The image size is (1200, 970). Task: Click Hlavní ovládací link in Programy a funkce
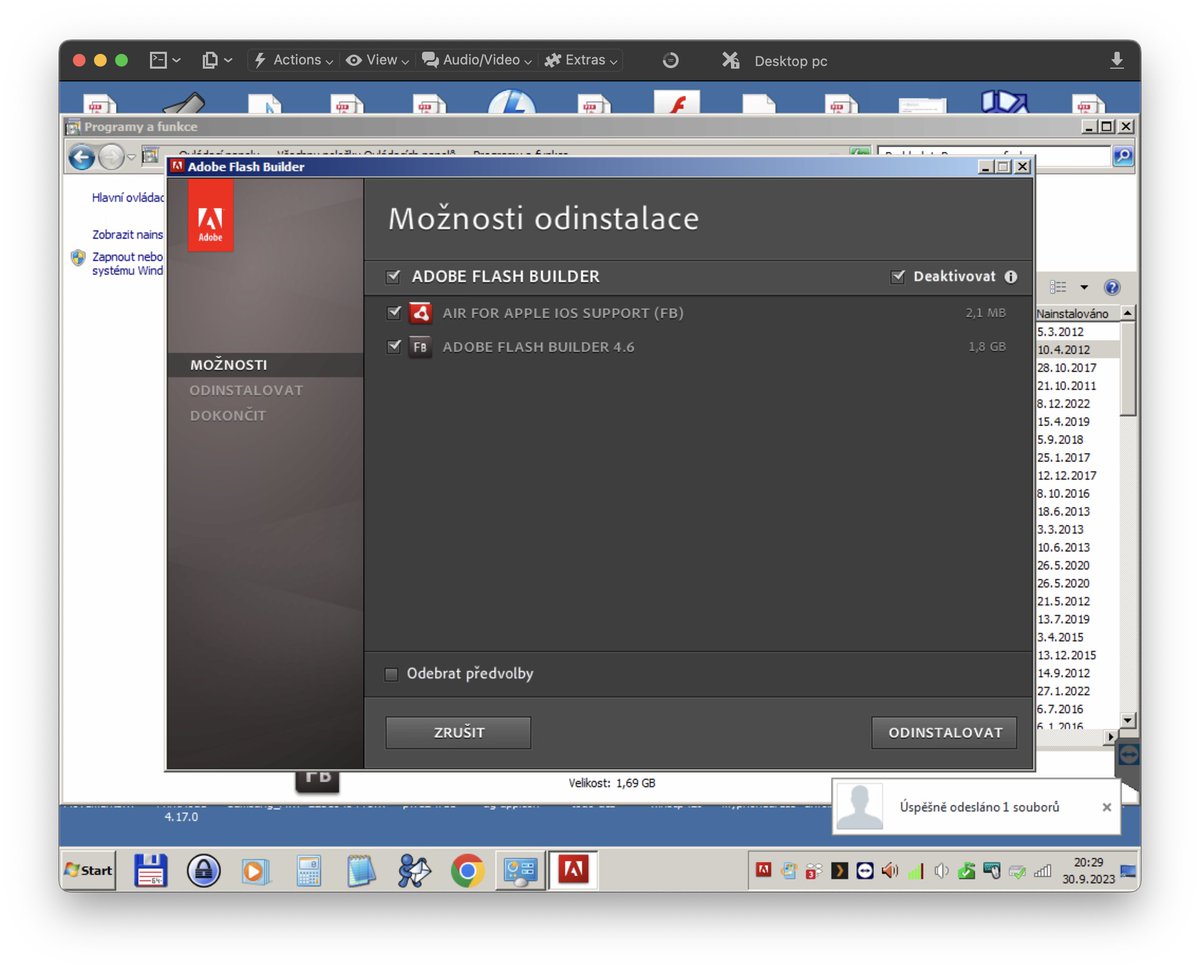coord(127,198)
